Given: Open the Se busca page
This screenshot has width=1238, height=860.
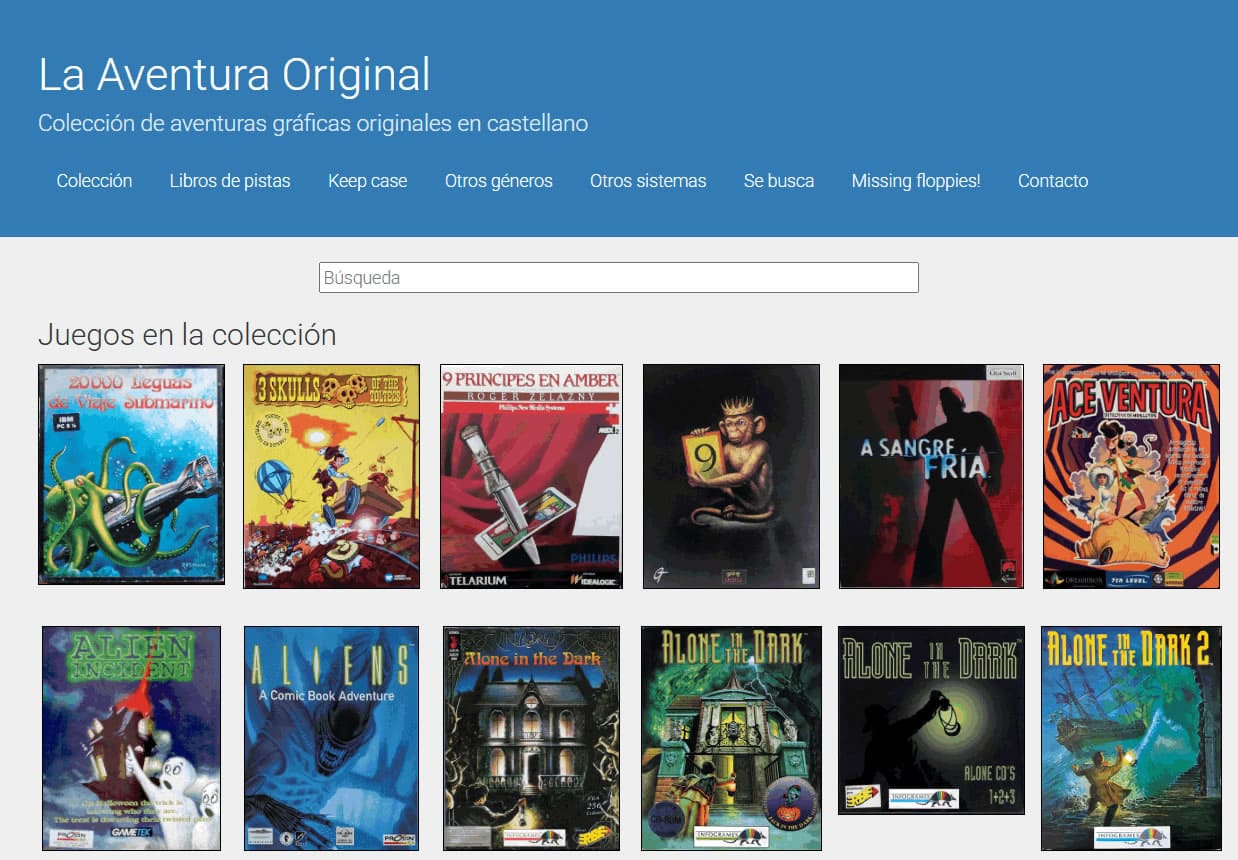Looking at the screenshot, I should 778,181.
